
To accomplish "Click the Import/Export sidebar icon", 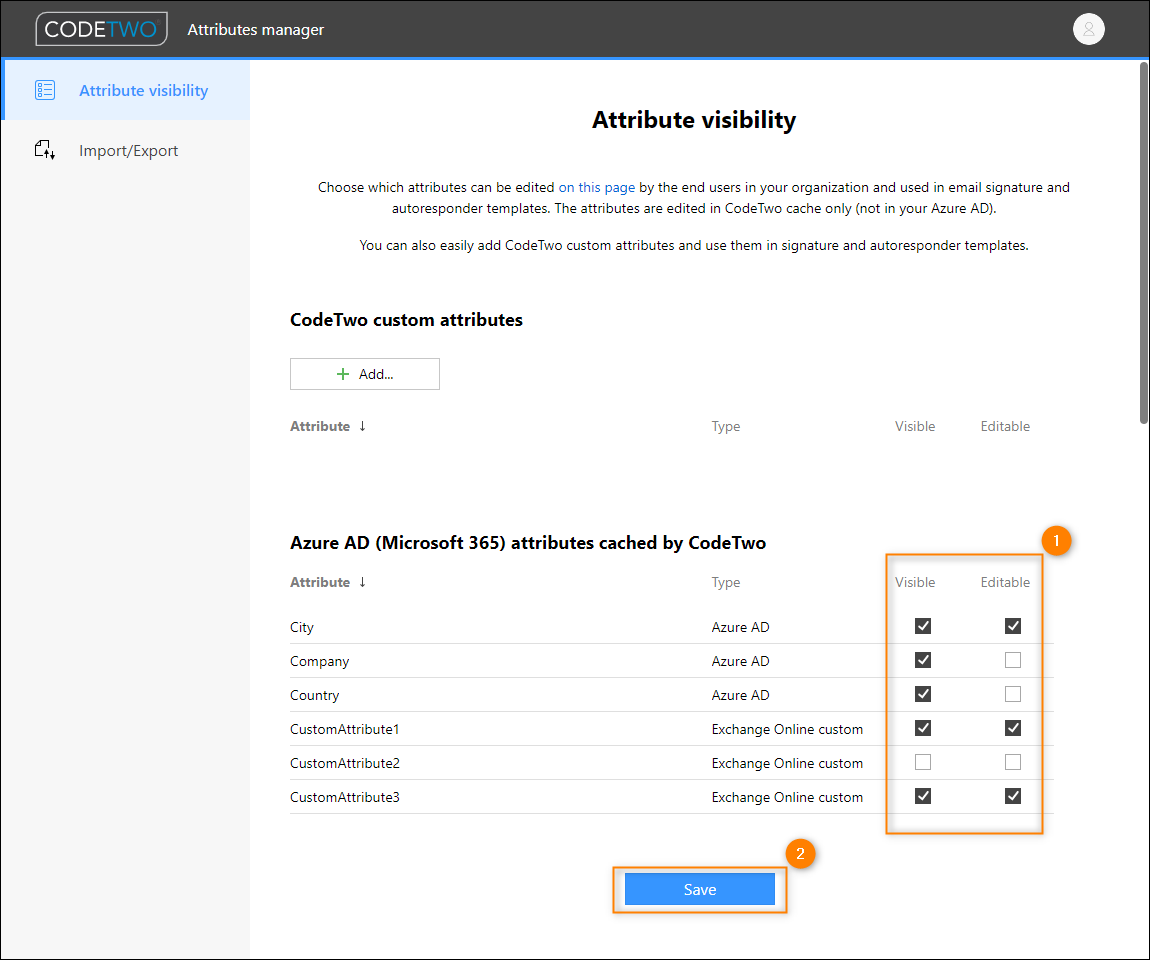I will (x=45, y=150).
